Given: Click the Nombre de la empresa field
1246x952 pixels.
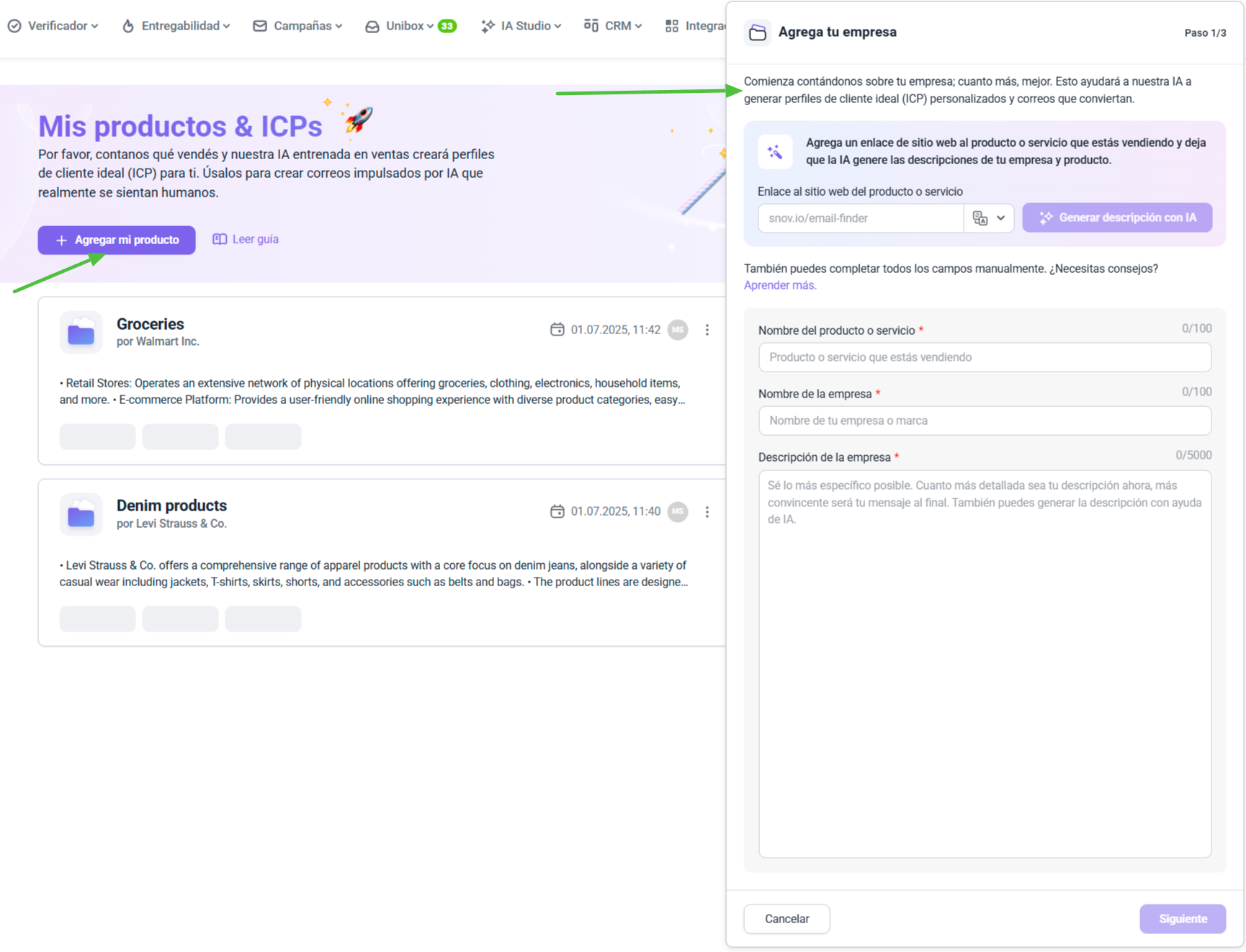Looking at the screenshot, I should (x=985, y=421).
